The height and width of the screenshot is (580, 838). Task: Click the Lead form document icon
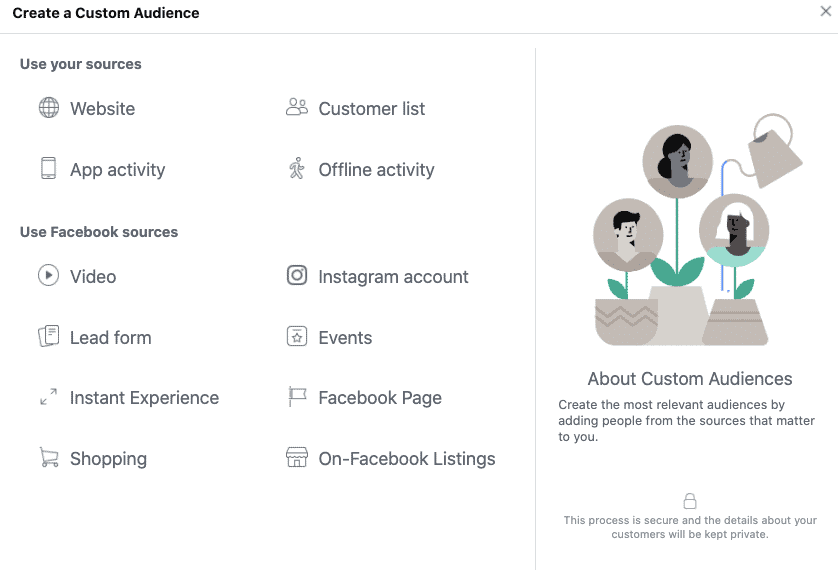48,337
